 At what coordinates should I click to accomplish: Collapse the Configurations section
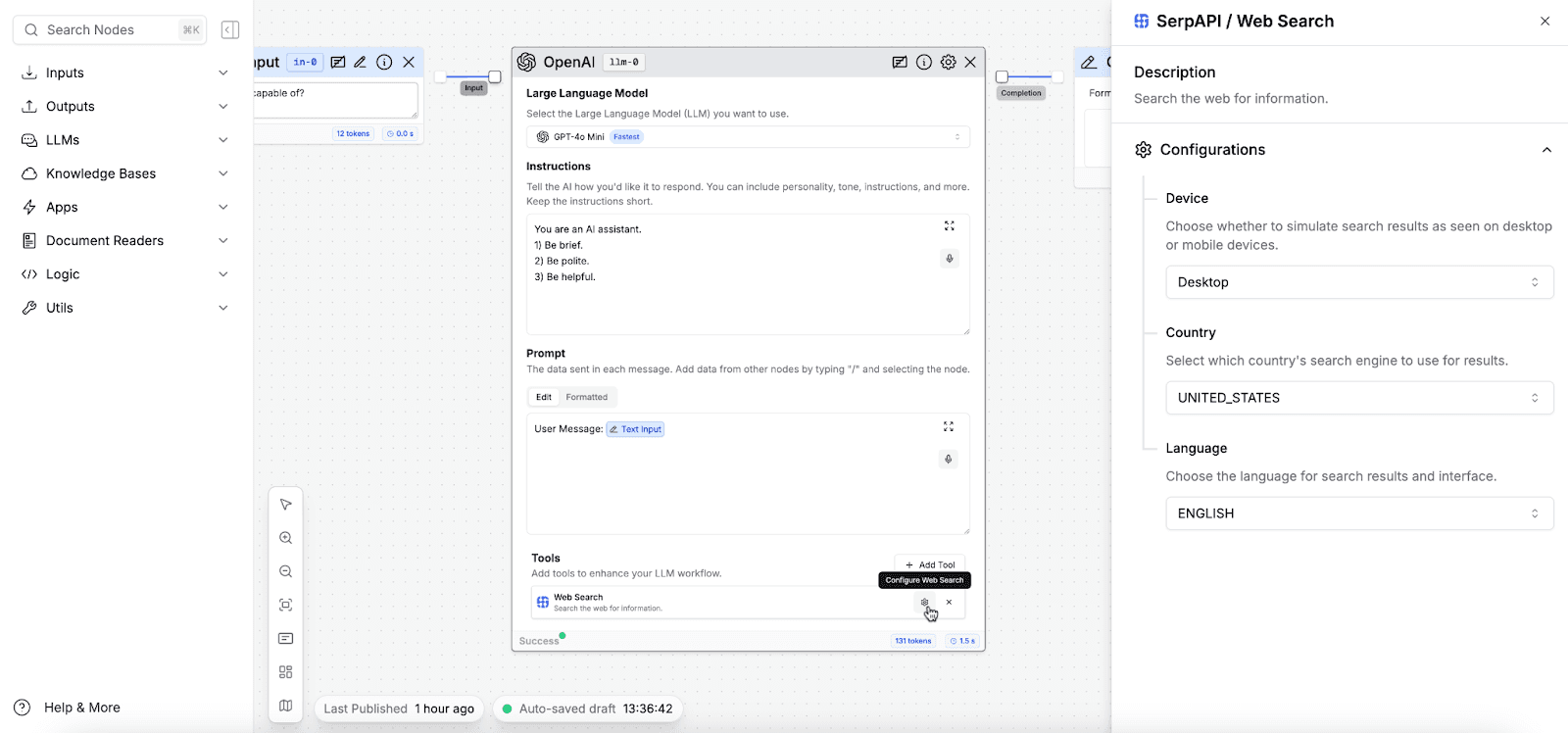point(1546,150)
